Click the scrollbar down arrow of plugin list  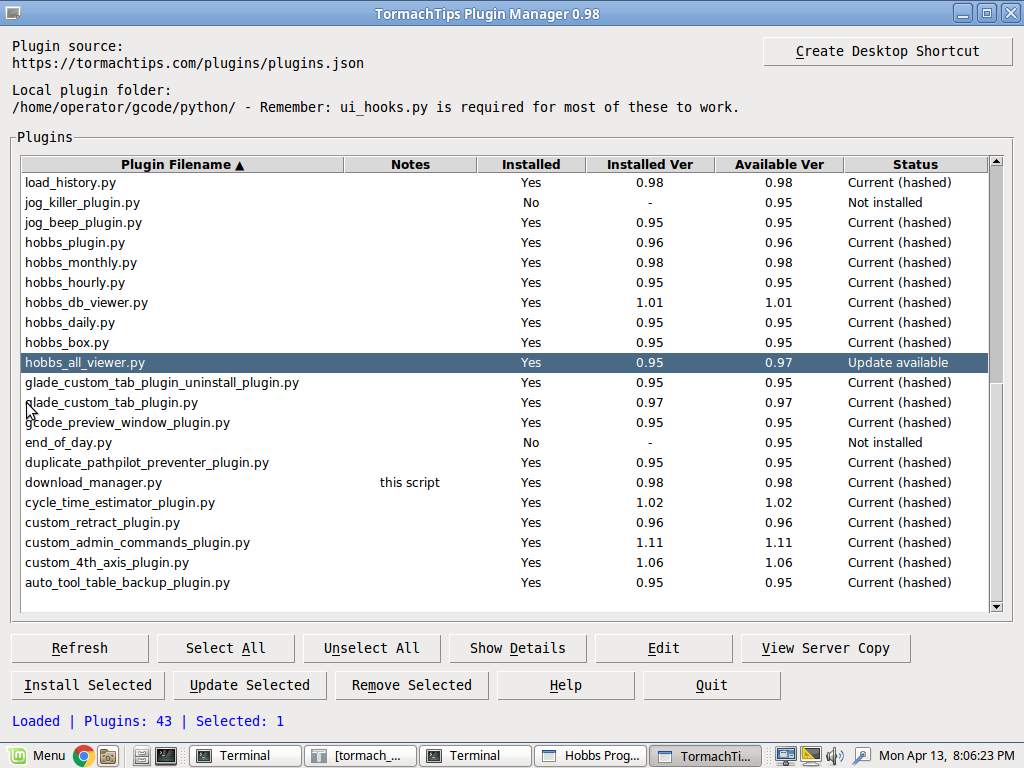995,606
